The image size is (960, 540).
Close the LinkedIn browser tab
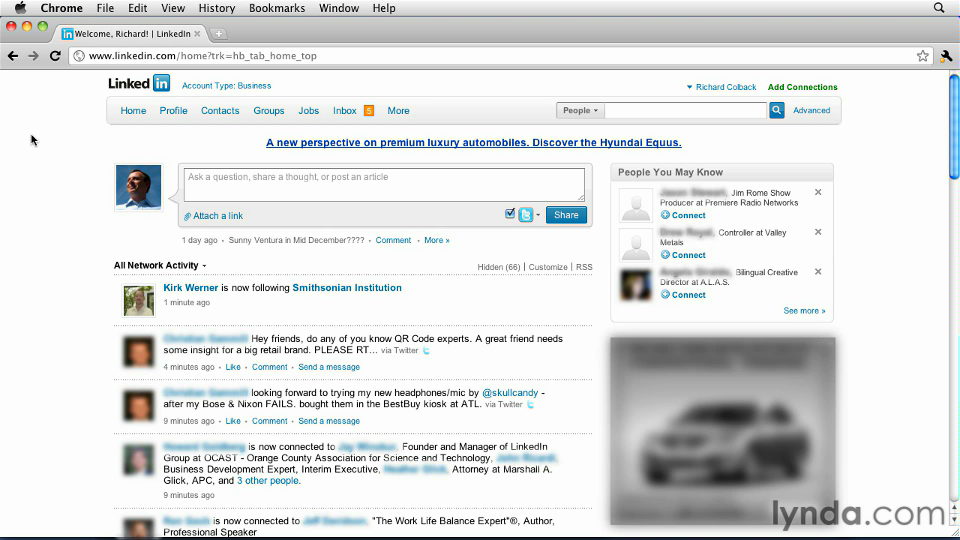pyautogui.click(x=197, y=34)
